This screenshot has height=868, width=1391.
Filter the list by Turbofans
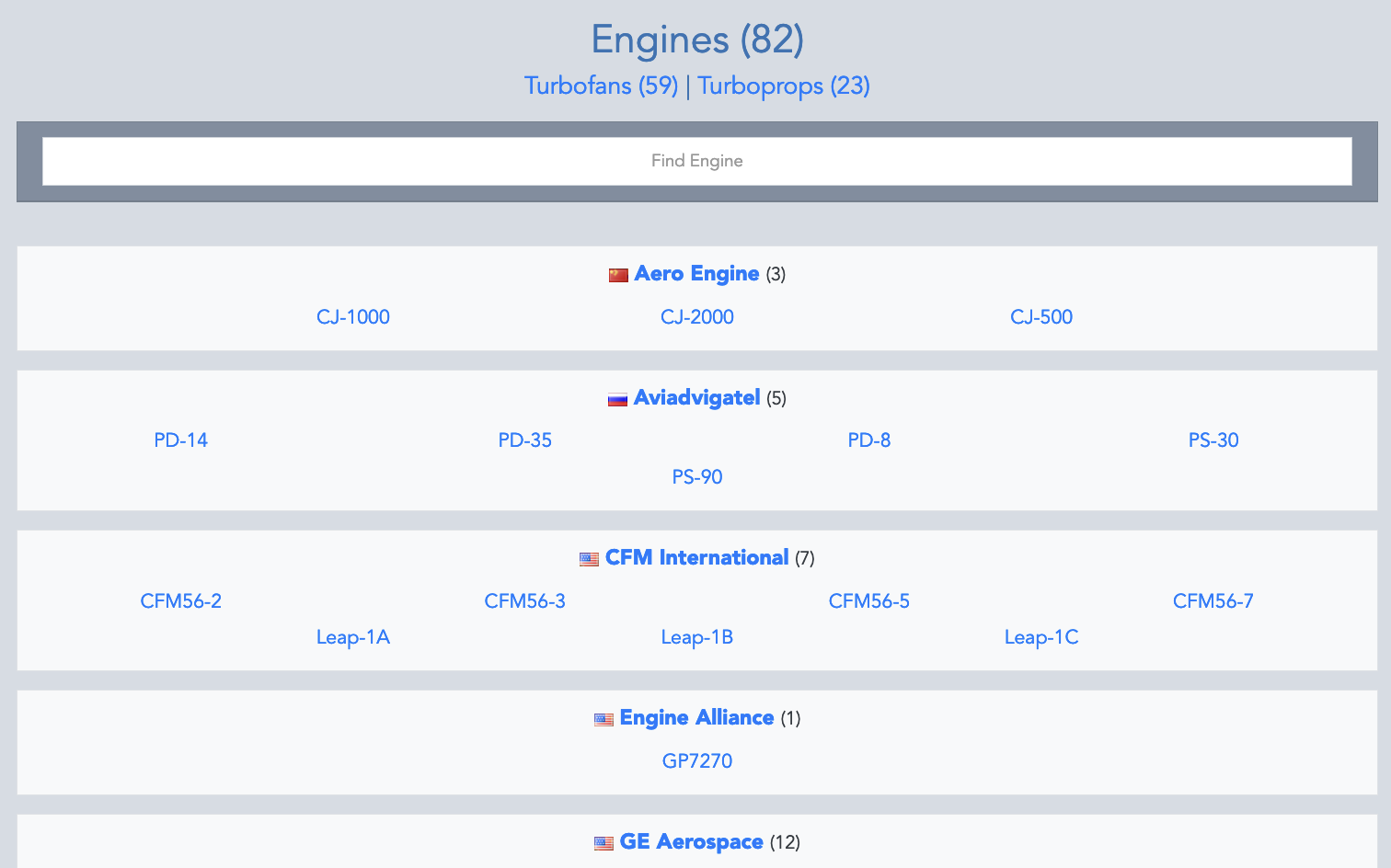pyautogui.click(x=601, y=86)
